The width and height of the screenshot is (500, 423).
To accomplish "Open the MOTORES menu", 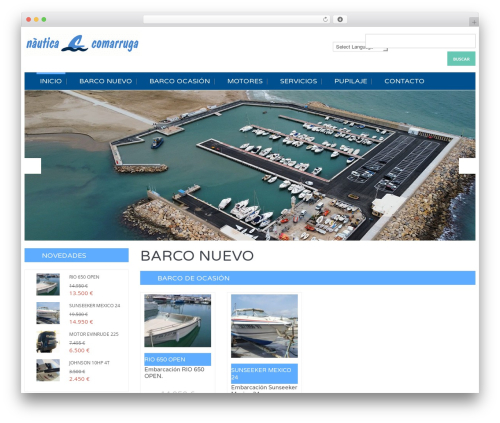I will coord(245,81).
